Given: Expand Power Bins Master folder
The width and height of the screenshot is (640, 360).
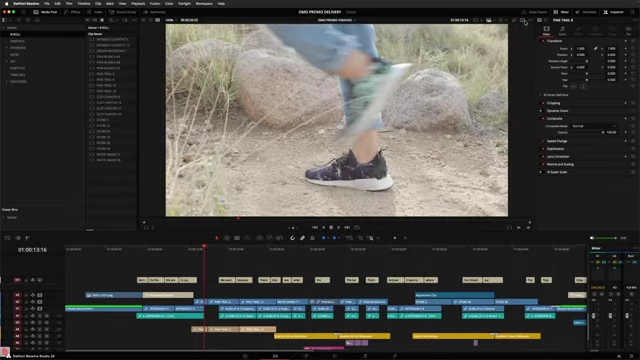Looking at the screenshot, I should point(4,218).
